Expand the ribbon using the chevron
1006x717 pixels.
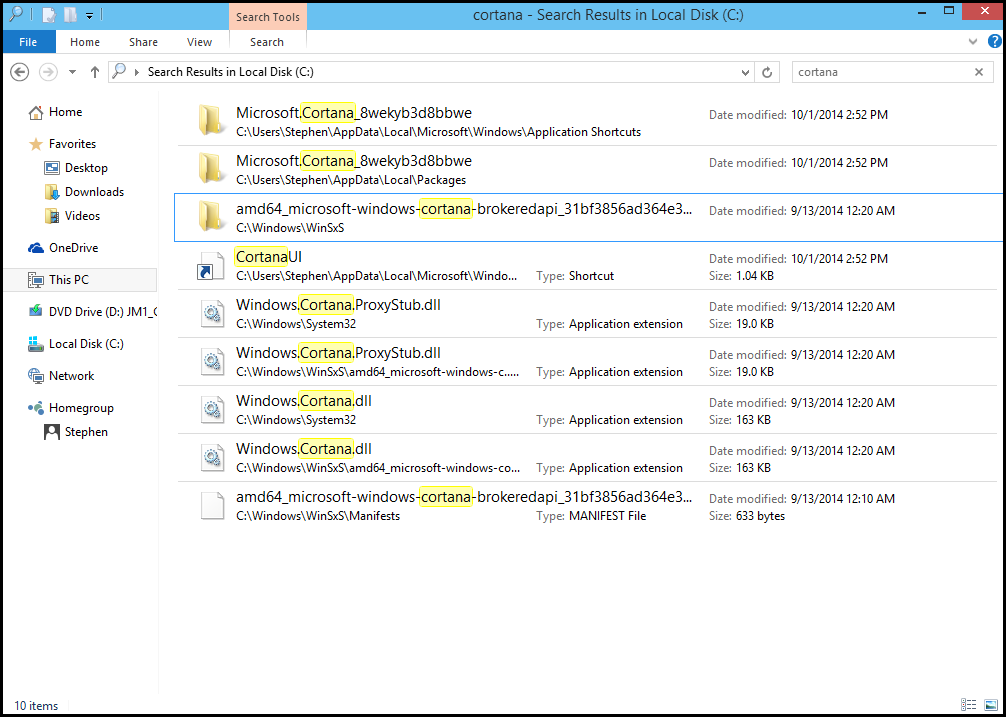pyautogui.click(x=974, y=42)
